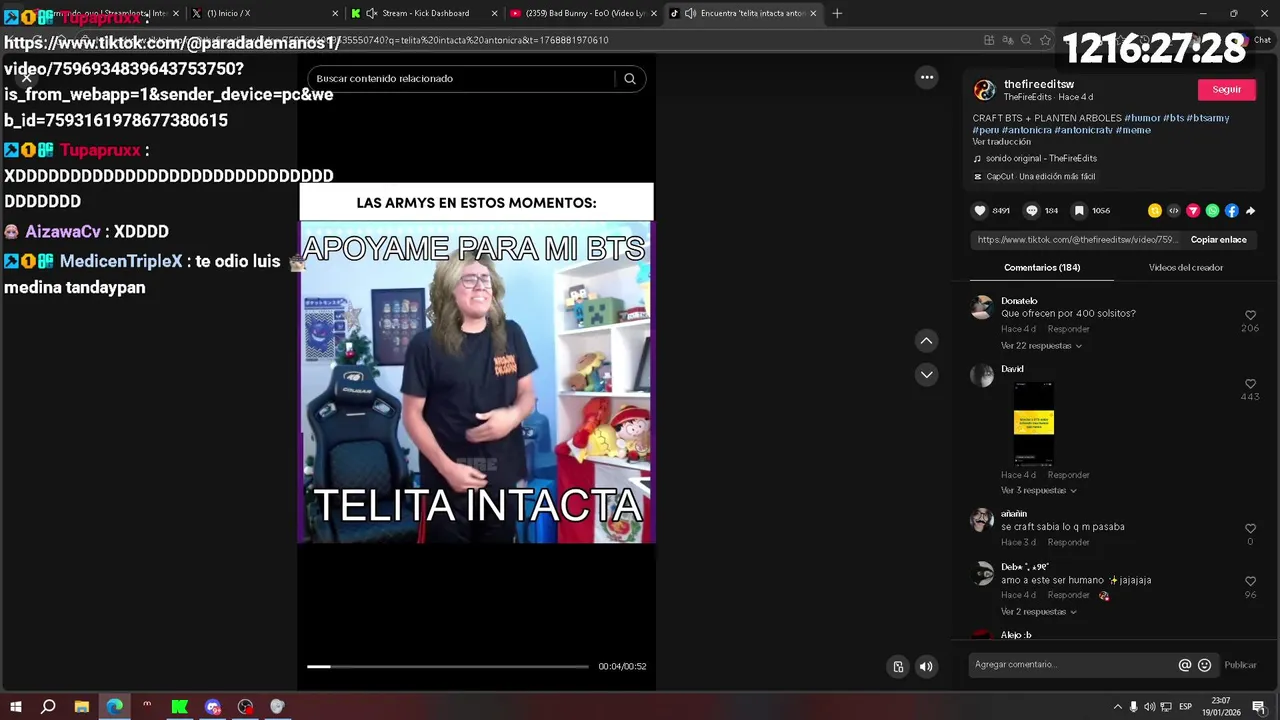Share to Facebook icon
Screen dimensions: 1280x720
(1231, 211)
